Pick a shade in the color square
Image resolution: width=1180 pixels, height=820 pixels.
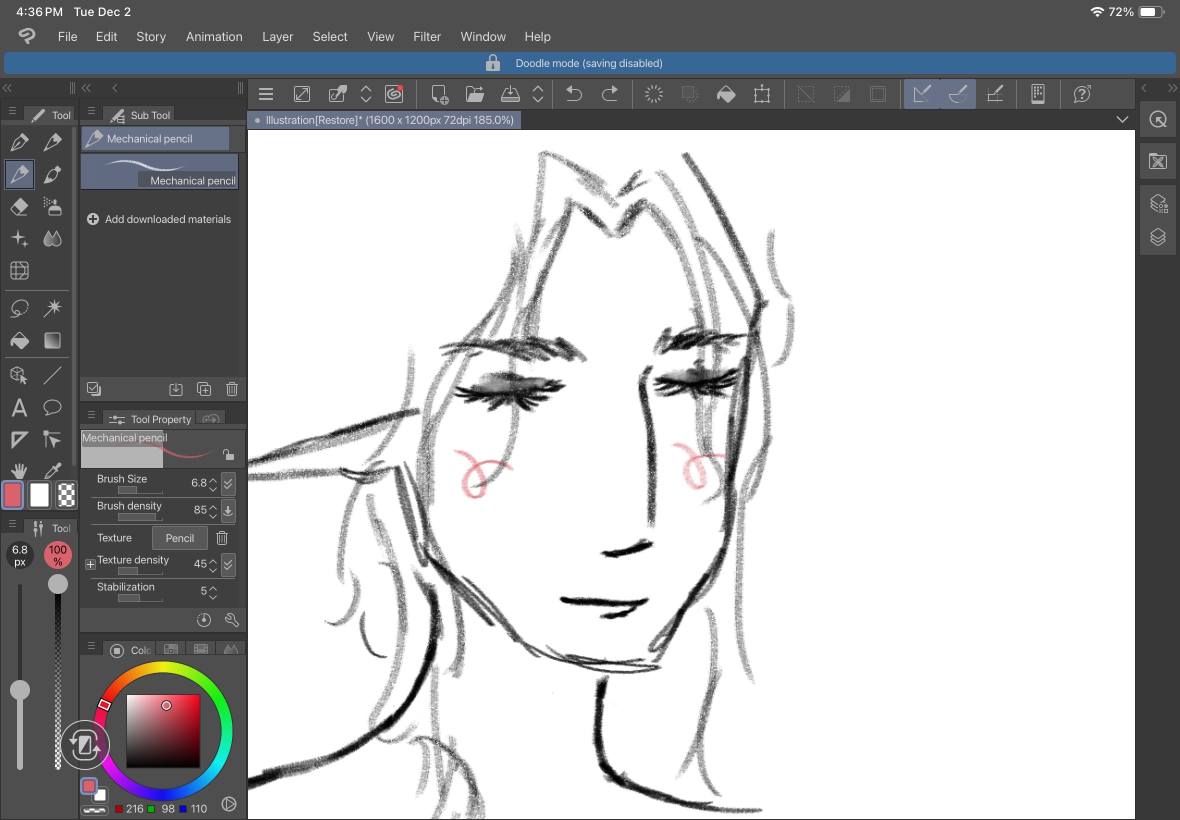tap(163, 730)
